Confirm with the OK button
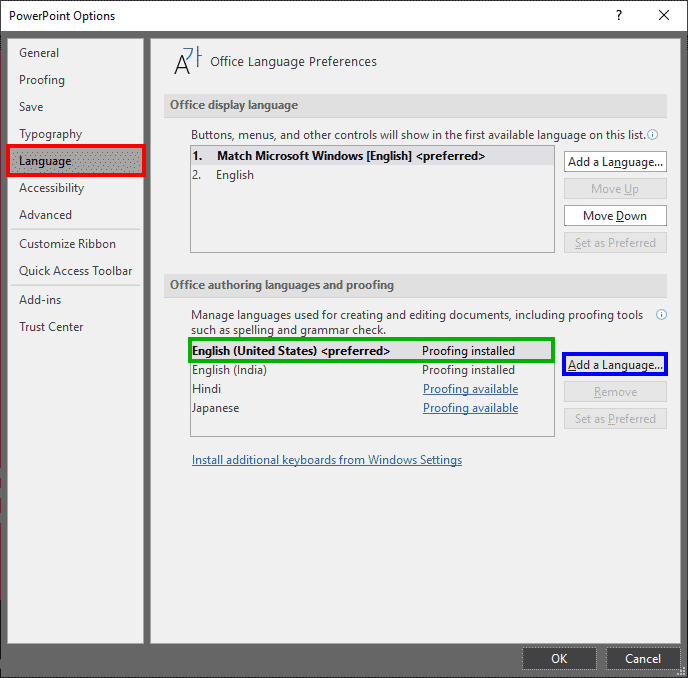688x678 pixels. 559,658
